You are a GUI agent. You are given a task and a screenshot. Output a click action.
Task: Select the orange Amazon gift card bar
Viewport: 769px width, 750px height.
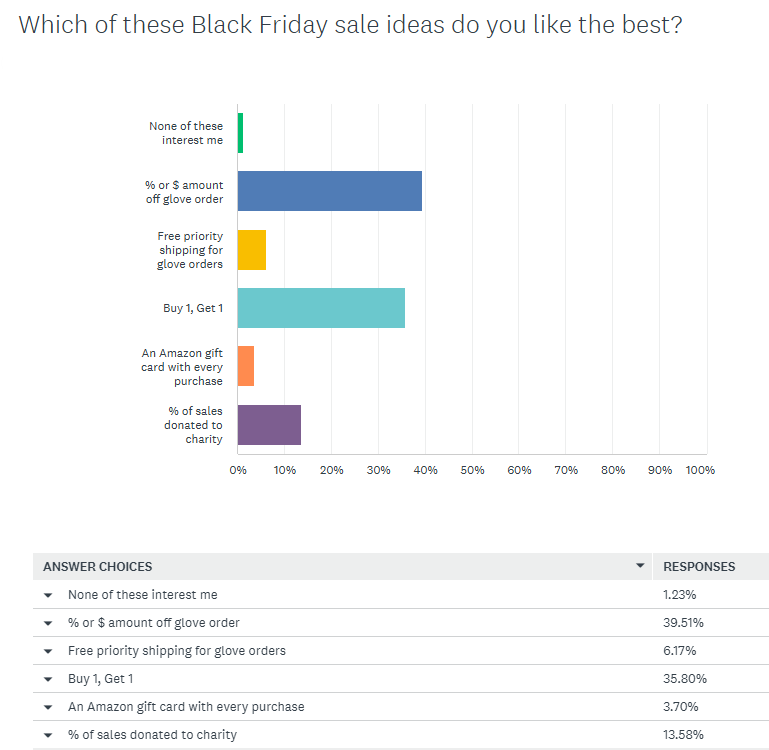coord(246,366)
